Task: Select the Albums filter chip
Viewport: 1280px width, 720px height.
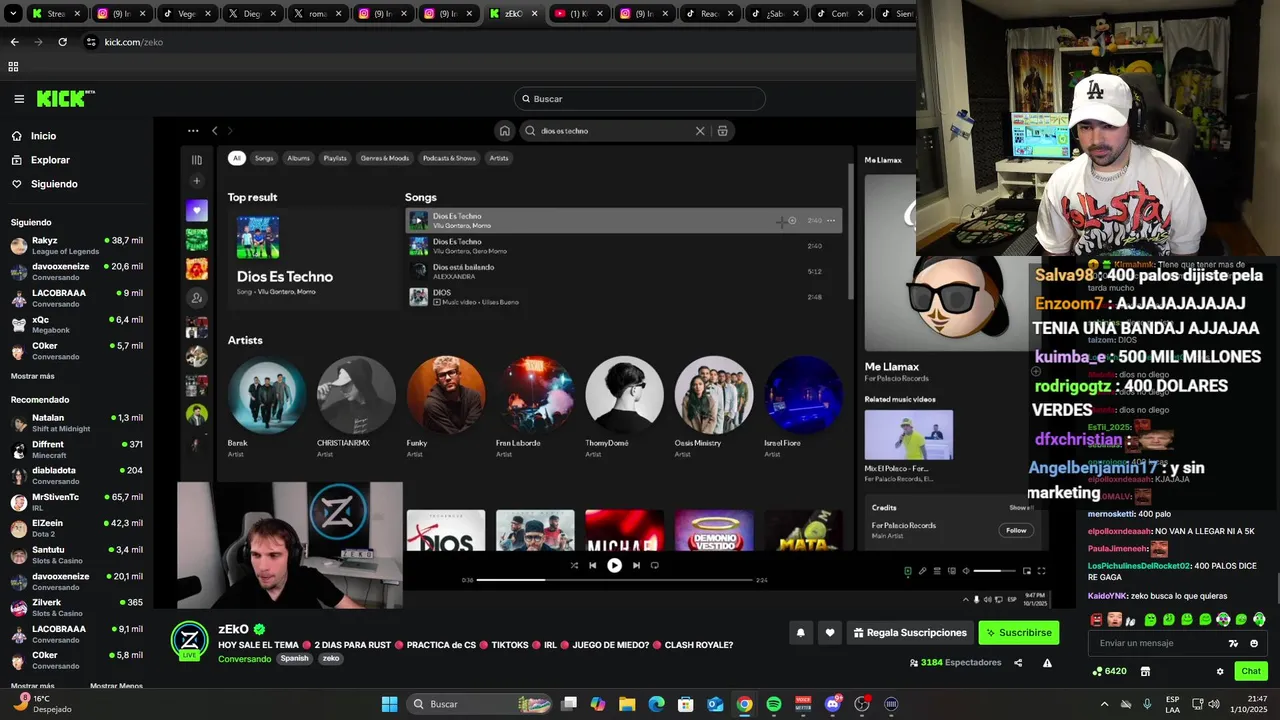Action: [299, 158]
